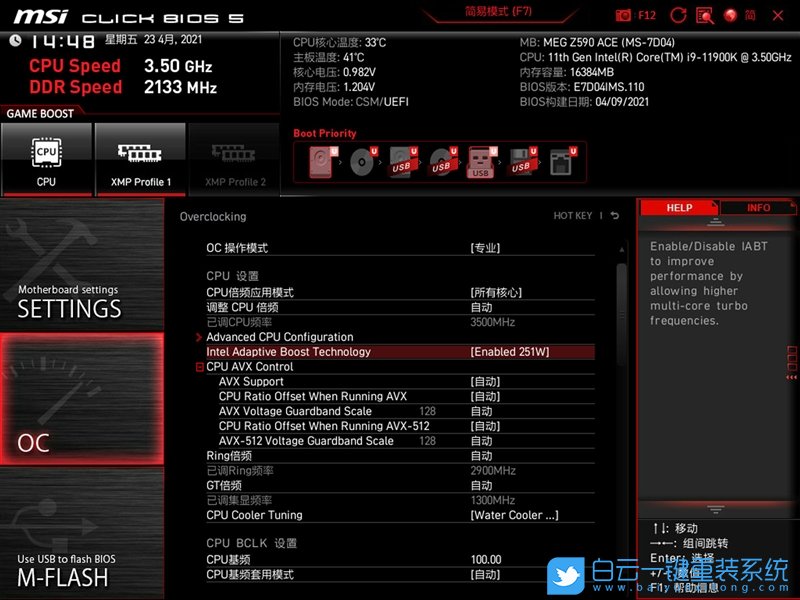Click the language globe icon
Viewport: 800px width, 600px height.
point(731,14)
